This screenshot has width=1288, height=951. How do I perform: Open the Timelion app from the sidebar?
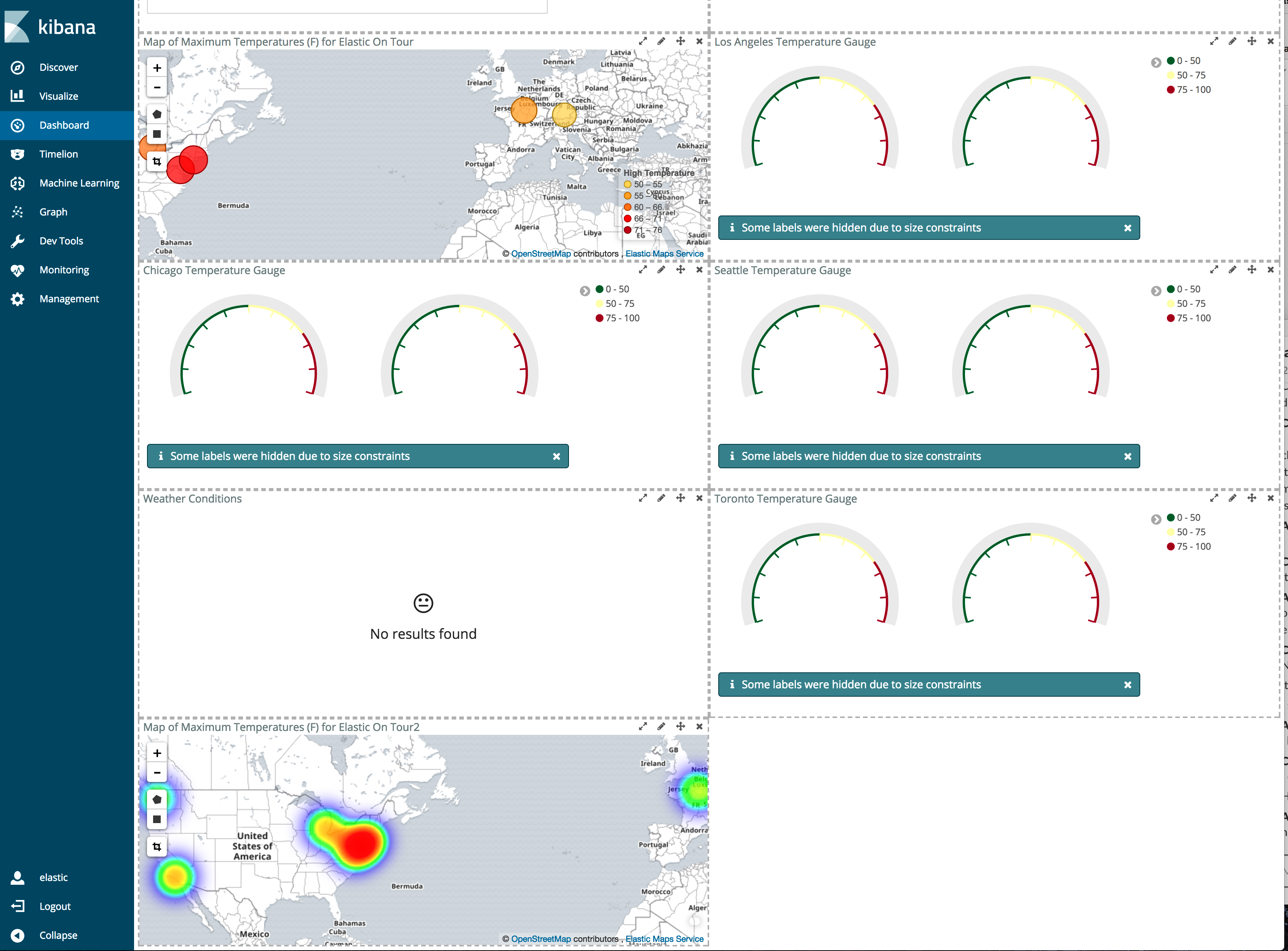[58, 154]
